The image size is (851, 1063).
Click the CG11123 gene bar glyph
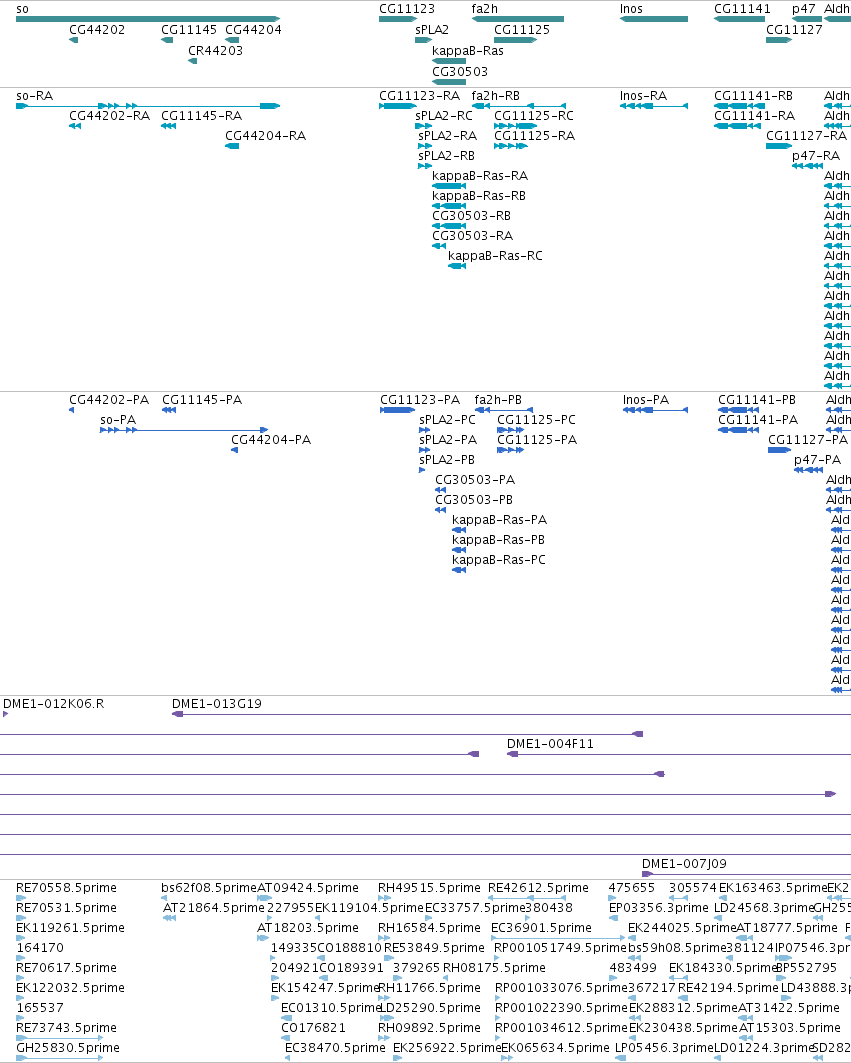pyautogui.click(x=398, y=19)
